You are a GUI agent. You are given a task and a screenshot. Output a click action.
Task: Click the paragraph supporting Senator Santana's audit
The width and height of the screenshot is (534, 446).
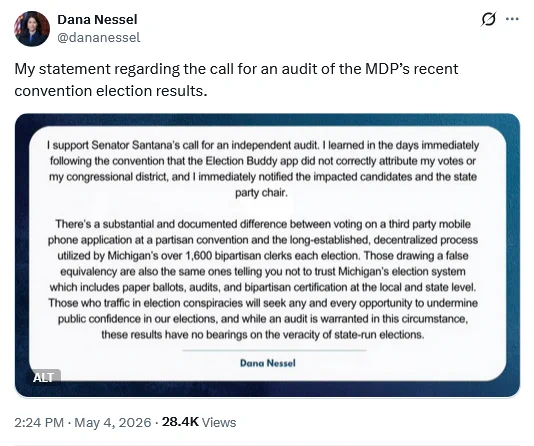pyautogui.click(x=263, y=169)
